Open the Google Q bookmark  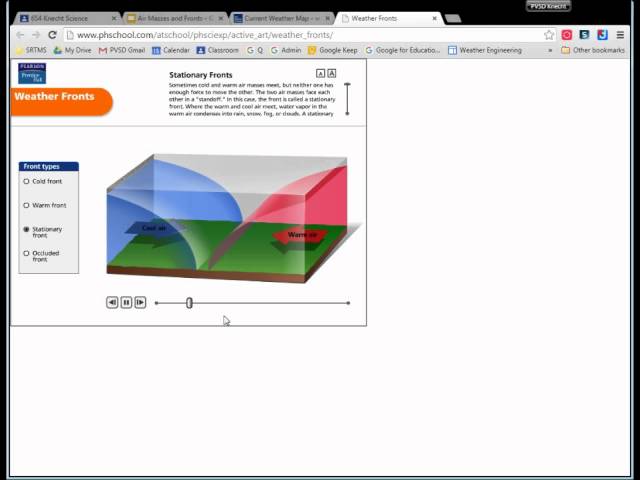(x=255, y=50)
